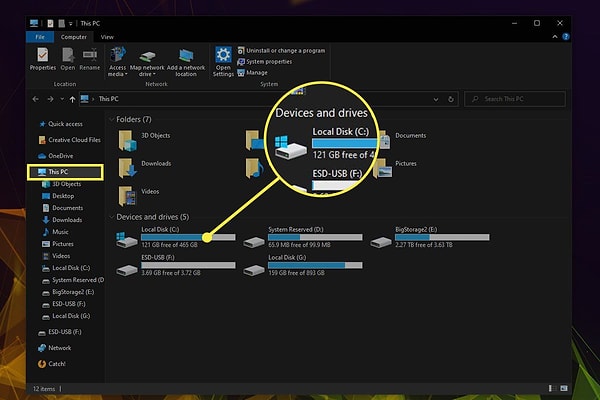Expand Access media dropdown
The image size is (600, 400).
coord(117,62)
